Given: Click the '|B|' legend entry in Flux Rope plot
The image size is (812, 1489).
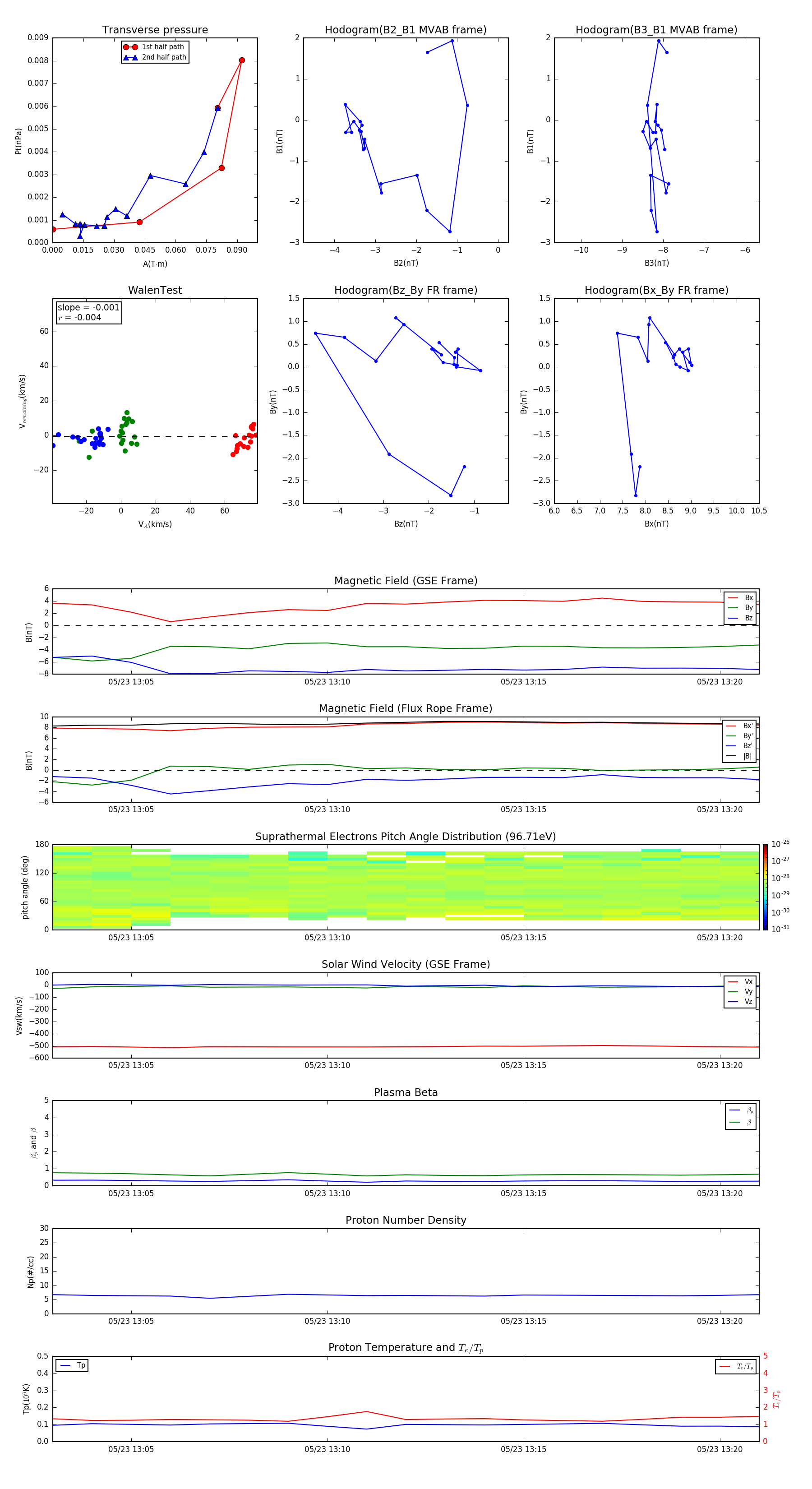Looking at the screenshot, I should (x=739, y=756).
